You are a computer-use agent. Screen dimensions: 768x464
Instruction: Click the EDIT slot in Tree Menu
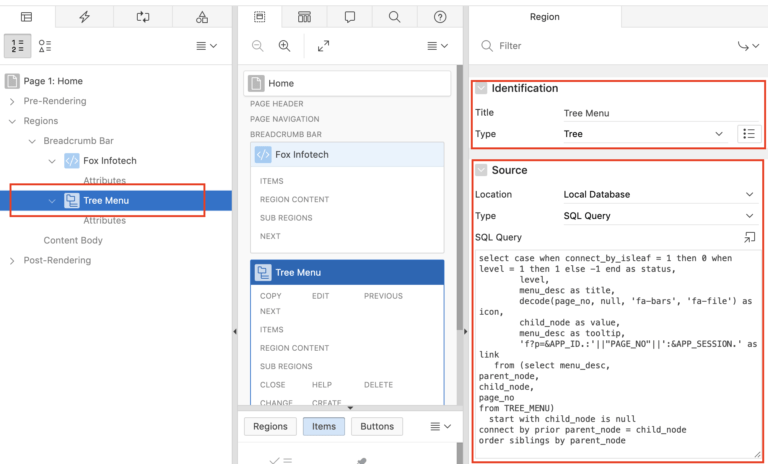tap(320, 296)
